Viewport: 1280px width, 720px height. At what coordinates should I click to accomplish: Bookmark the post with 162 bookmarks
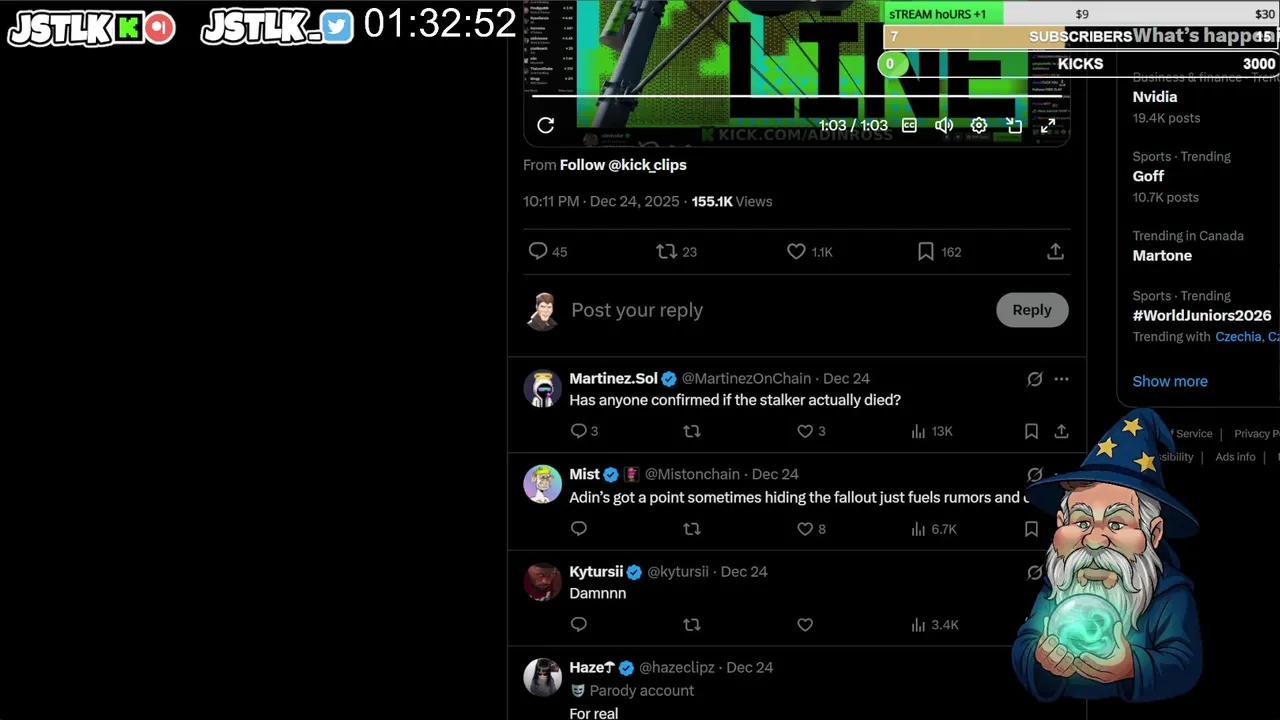point(939,252)
